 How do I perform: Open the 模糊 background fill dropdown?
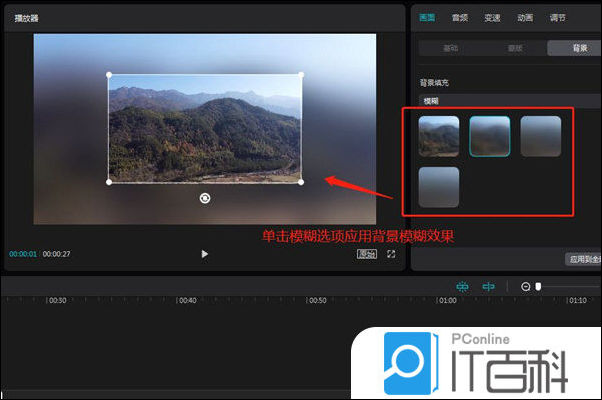point(510,101)
